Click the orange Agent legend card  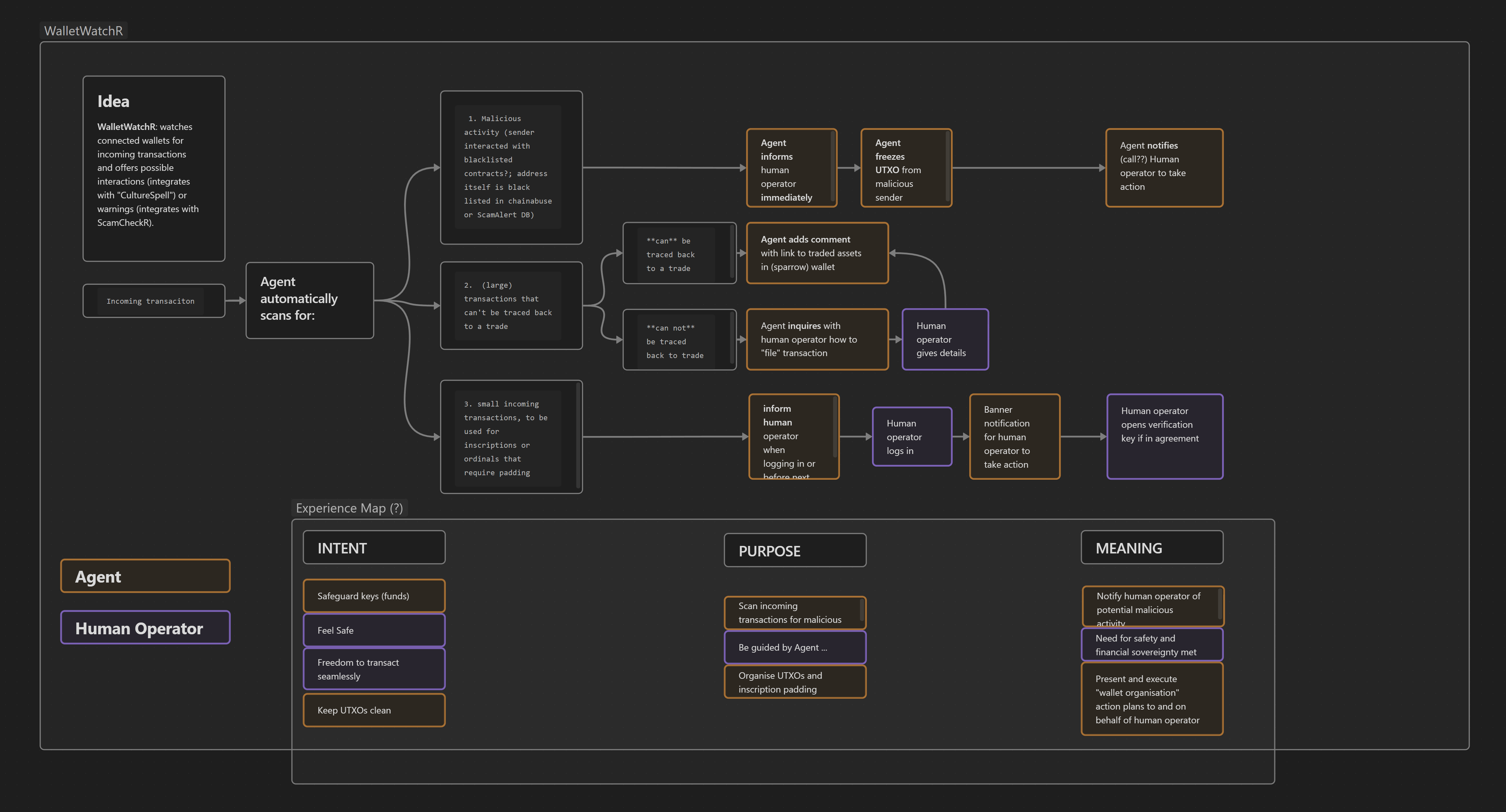(145, 577)
